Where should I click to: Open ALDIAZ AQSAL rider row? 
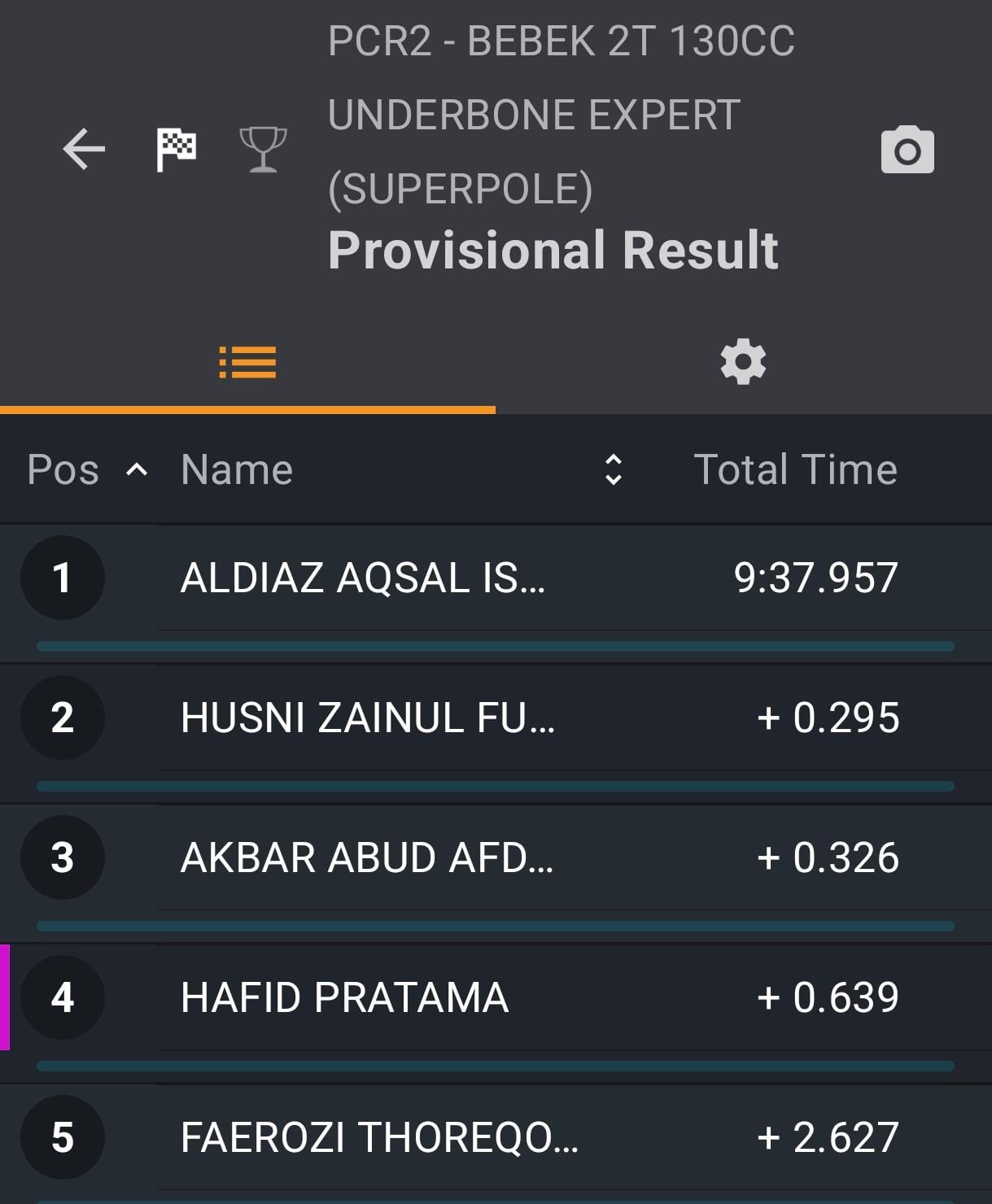(x=496, y=578)
